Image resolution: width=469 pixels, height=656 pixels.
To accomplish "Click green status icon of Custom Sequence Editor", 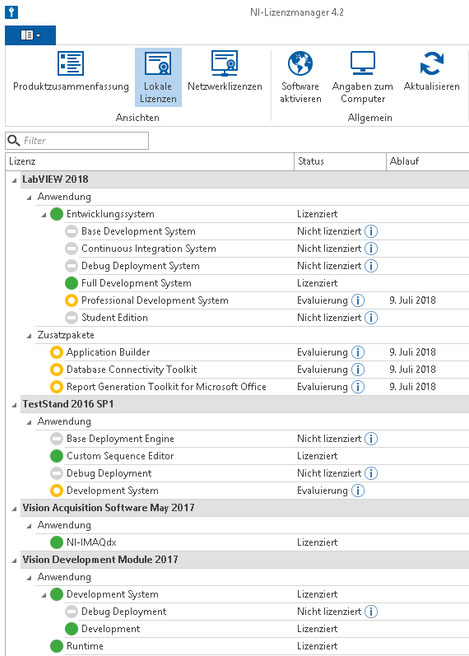I will [x=56, y=456].
